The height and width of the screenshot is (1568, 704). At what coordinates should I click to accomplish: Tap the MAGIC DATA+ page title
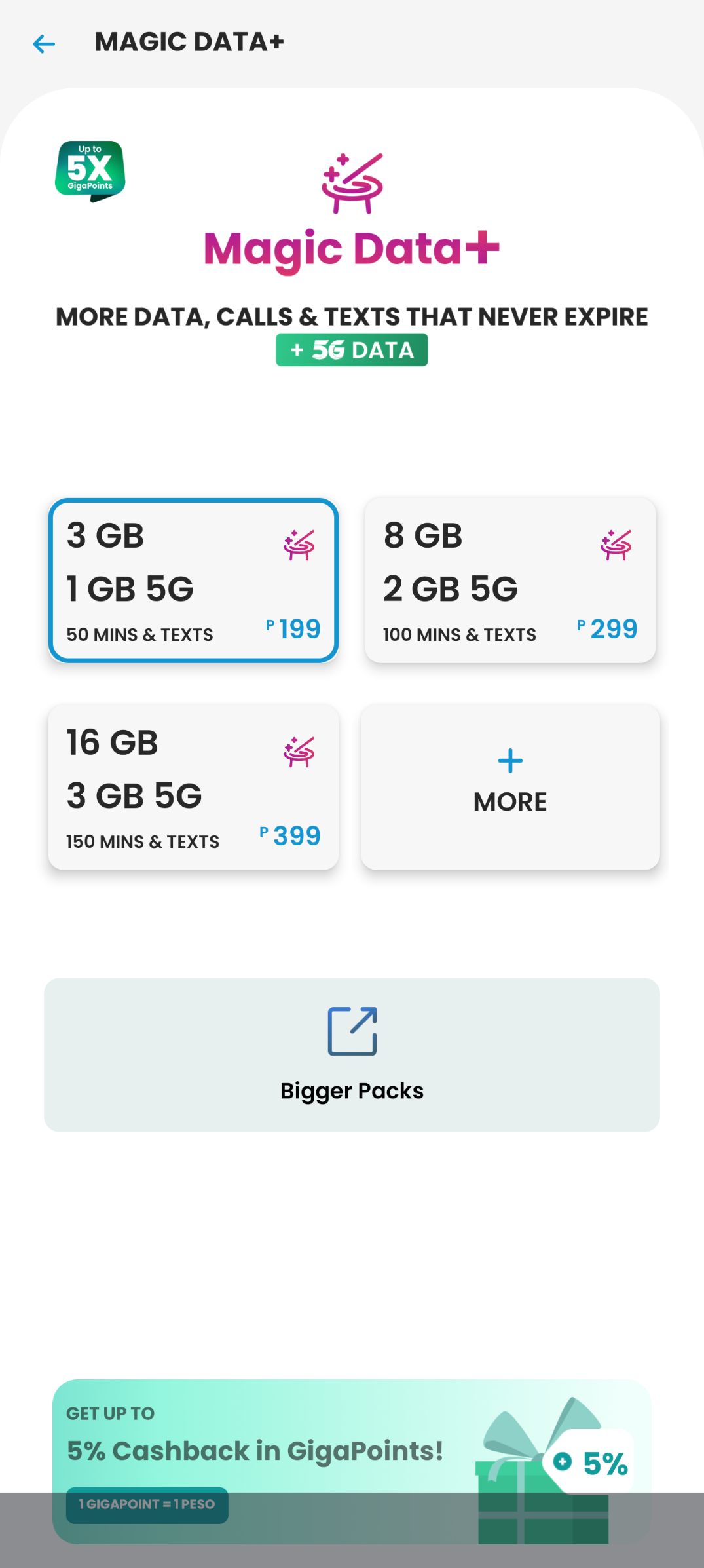189,43
